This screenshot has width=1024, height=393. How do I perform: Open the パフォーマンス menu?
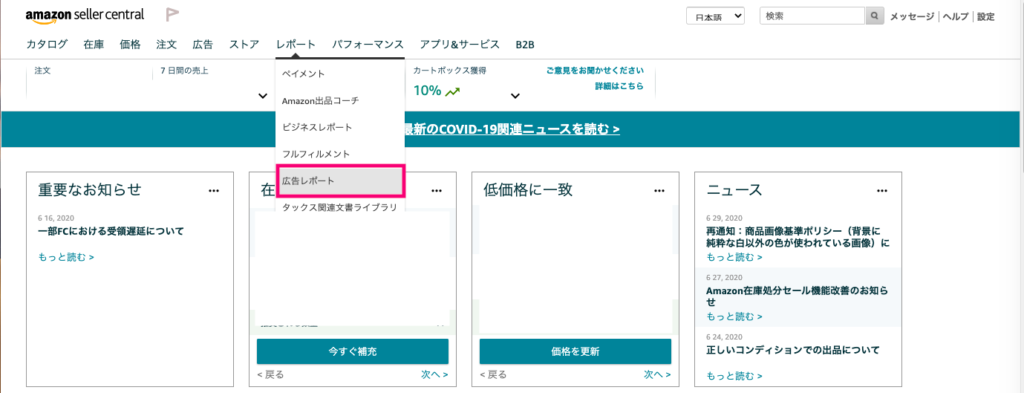tap(368, 44)
